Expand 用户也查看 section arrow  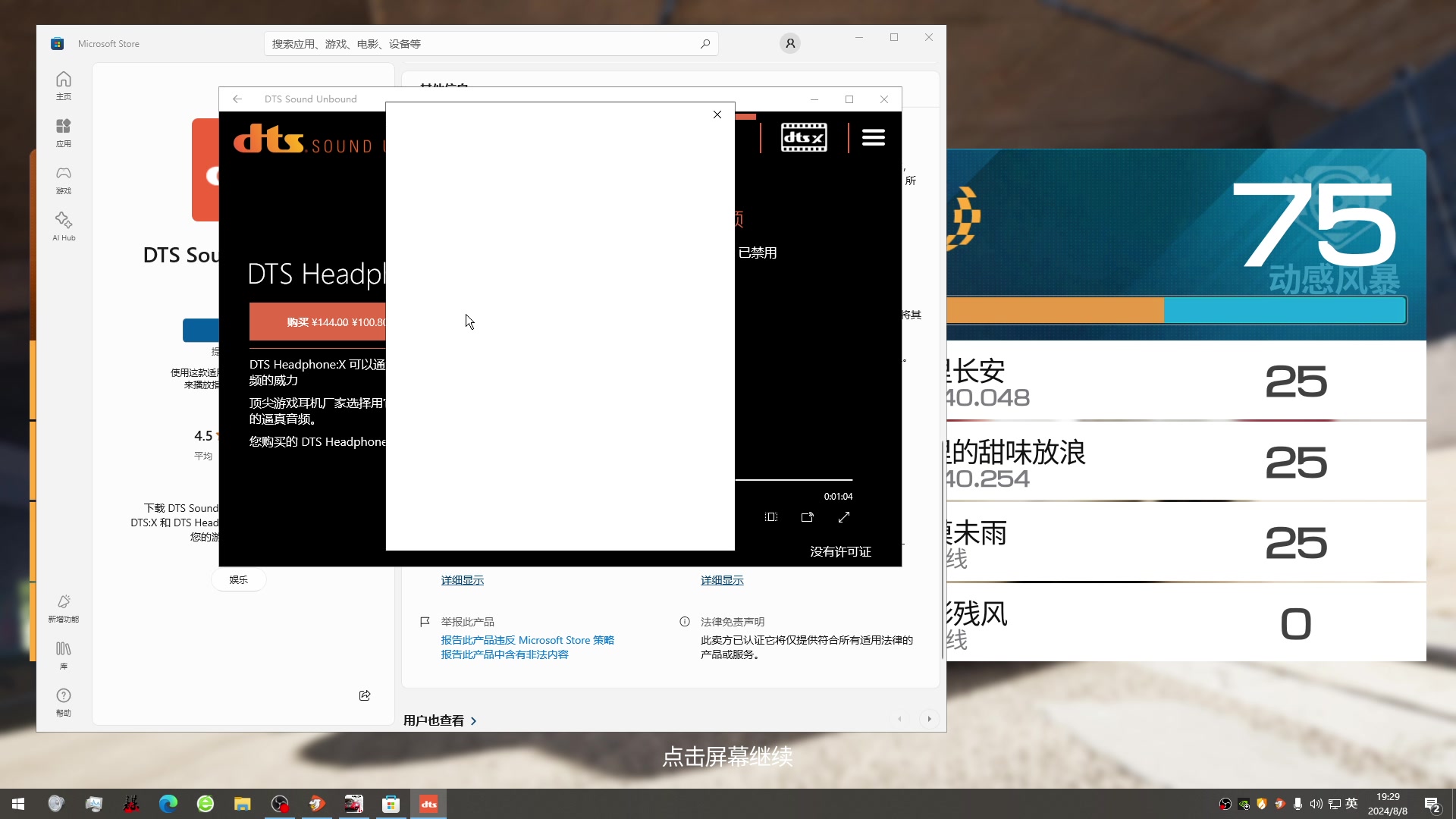click(474, 720)
